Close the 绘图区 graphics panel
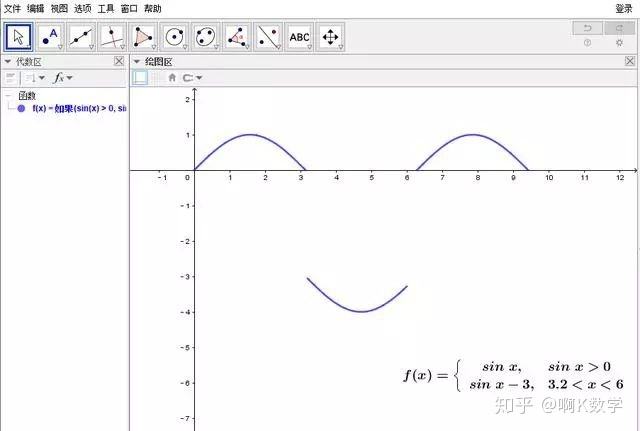 click(x=630, y=61)
